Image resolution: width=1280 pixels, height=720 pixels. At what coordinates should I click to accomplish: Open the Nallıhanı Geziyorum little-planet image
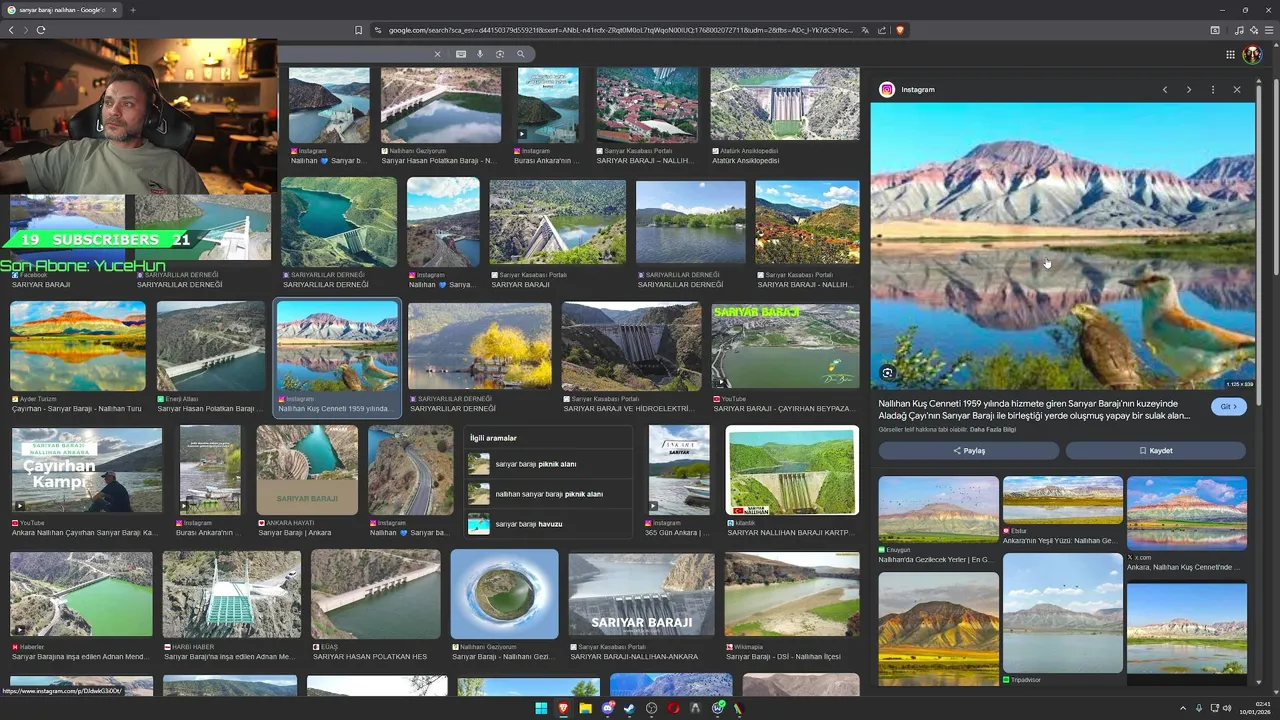(x=504, y=594)
